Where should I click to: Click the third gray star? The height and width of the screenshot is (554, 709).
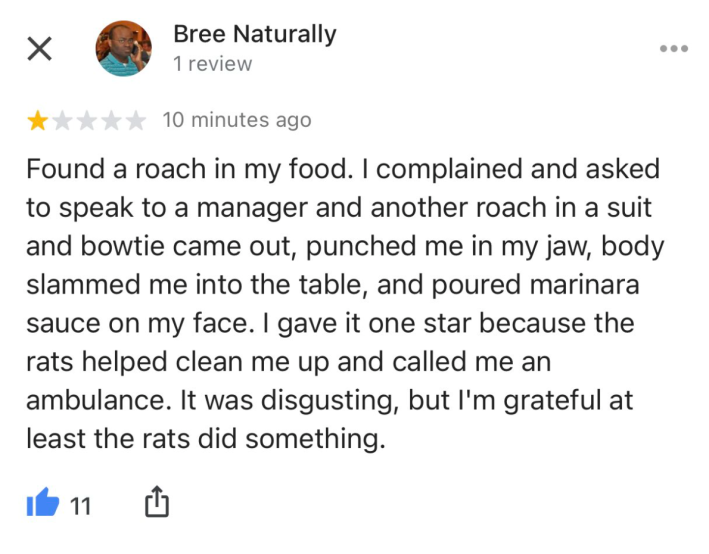(87, 121)
